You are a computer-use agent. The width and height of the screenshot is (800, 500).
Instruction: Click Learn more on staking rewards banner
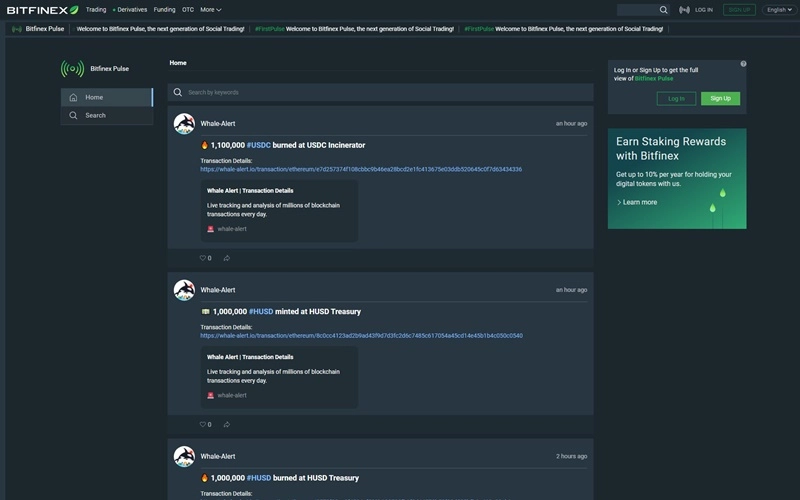point(637,203)
